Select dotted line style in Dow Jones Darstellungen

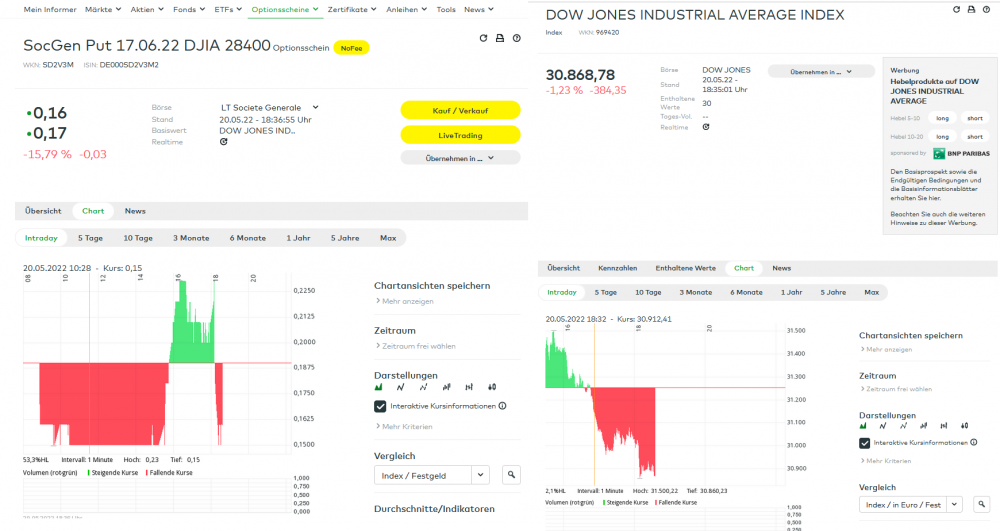click(x=904, y=426)
